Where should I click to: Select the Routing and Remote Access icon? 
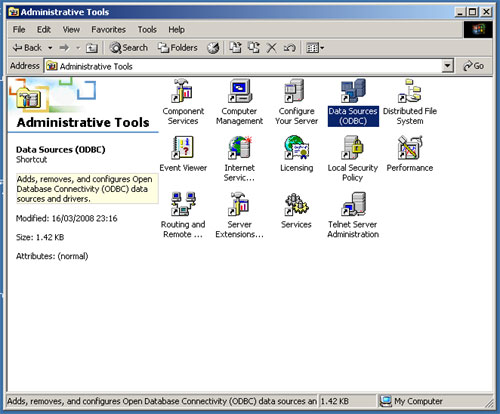[183, 204]
